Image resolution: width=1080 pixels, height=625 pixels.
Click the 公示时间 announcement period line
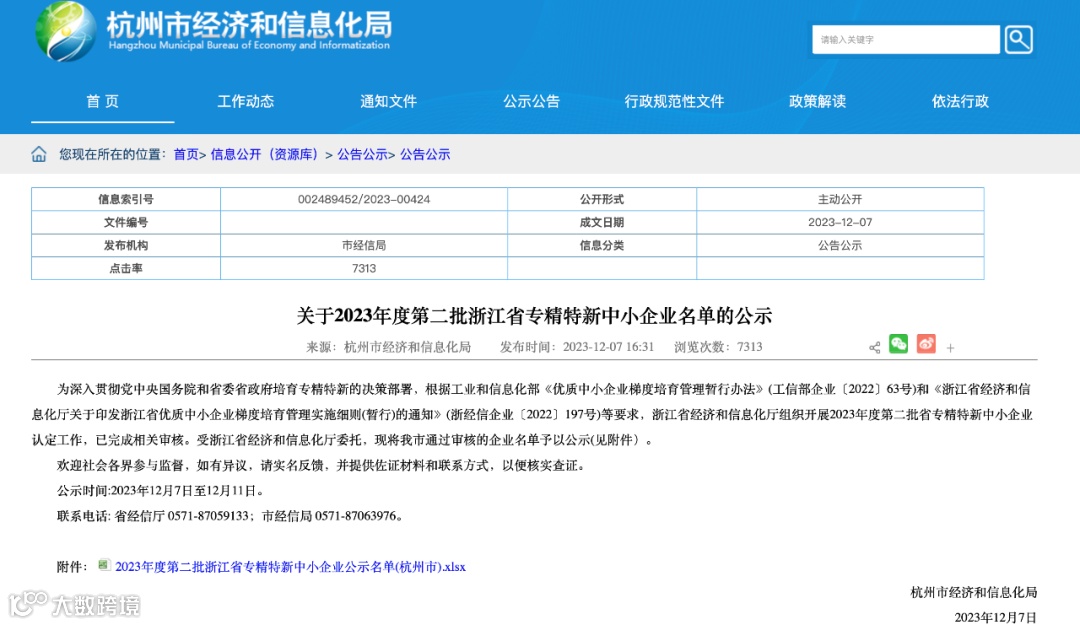tap(160, 491)
